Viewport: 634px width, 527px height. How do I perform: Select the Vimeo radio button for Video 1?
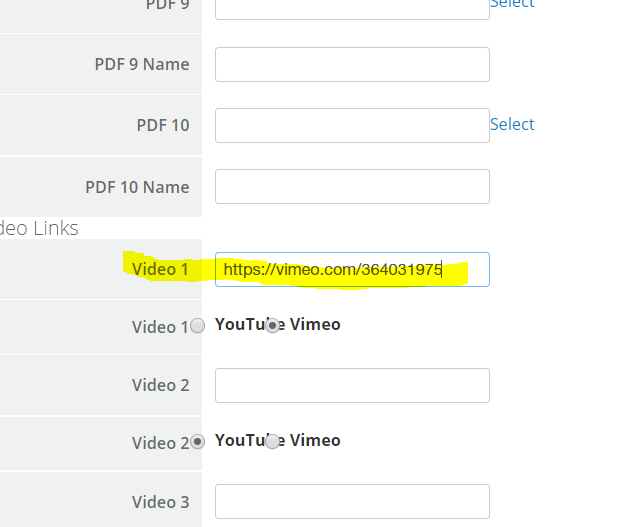tap(273, 326)
